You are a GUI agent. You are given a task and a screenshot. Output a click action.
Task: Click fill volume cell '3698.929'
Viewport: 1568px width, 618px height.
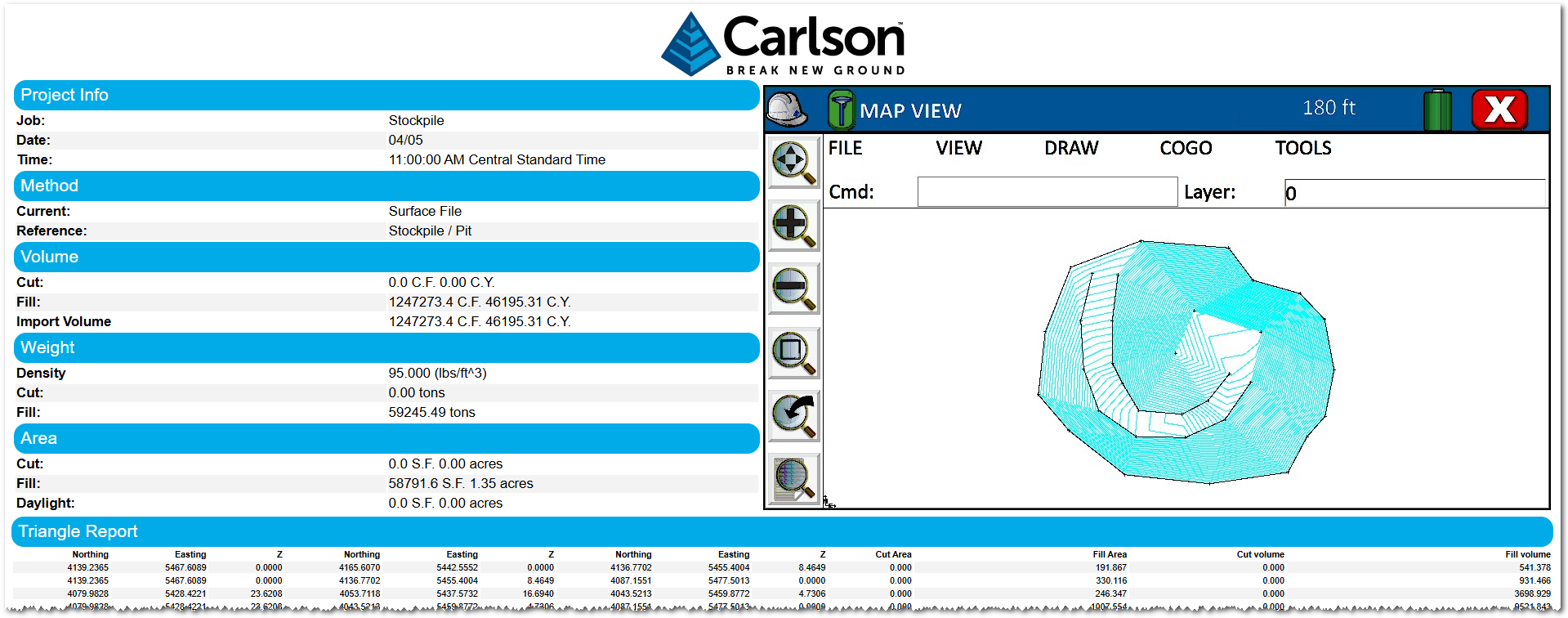1532,593
